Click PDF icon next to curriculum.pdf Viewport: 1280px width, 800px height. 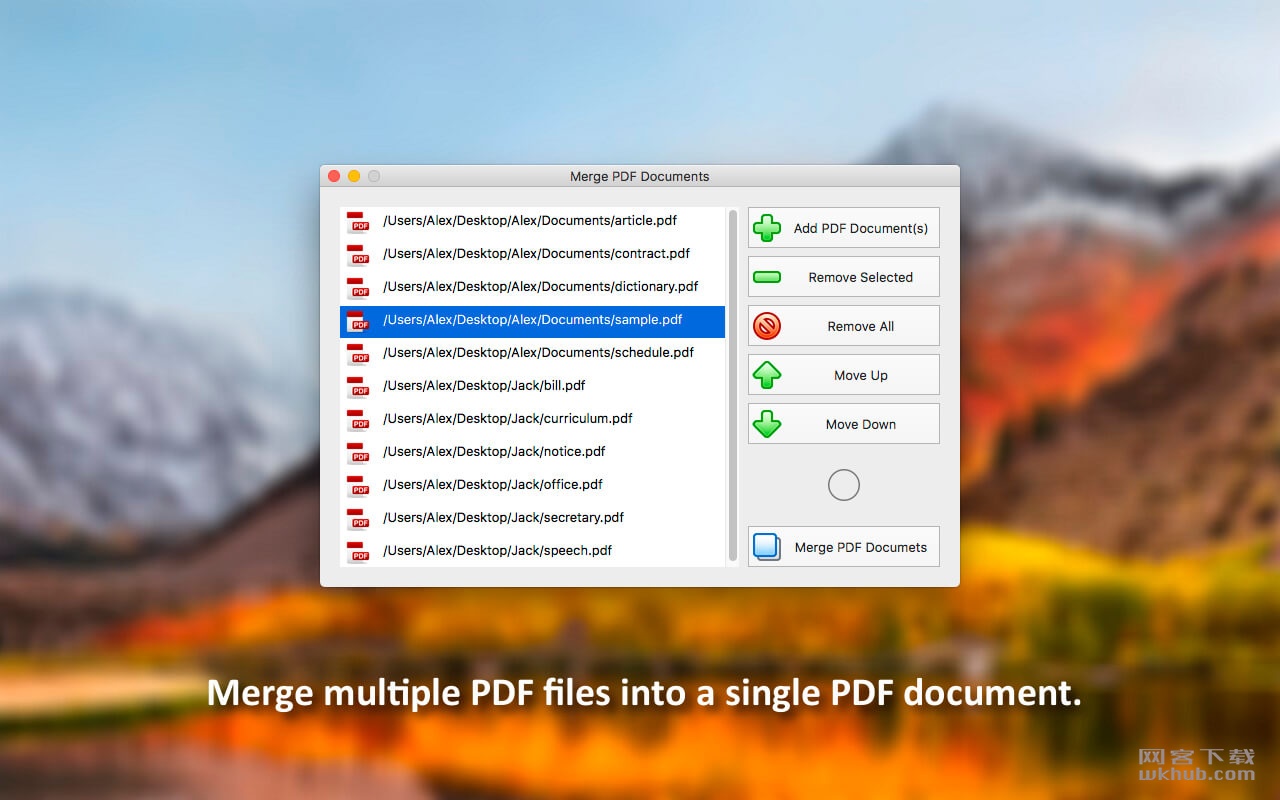[x=358, y=419]
